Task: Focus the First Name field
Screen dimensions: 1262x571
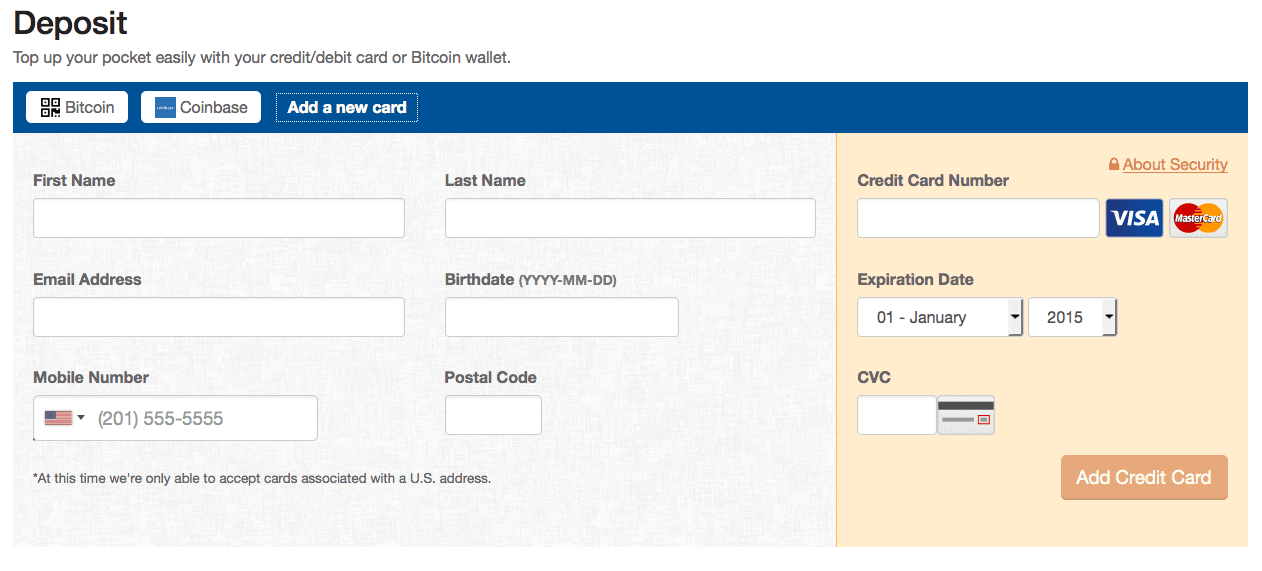Action: pos(219,218)
